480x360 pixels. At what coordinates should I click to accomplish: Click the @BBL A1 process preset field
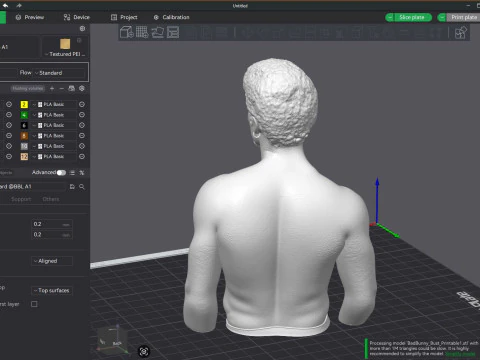point(33,187)
